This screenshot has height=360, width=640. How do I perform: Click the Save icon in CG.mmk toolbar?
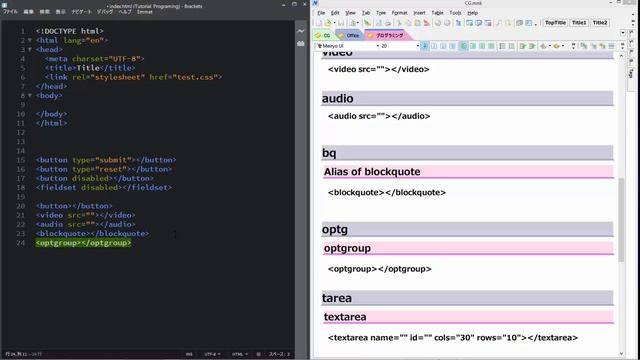pyautogui.click(x=341, y=23)
